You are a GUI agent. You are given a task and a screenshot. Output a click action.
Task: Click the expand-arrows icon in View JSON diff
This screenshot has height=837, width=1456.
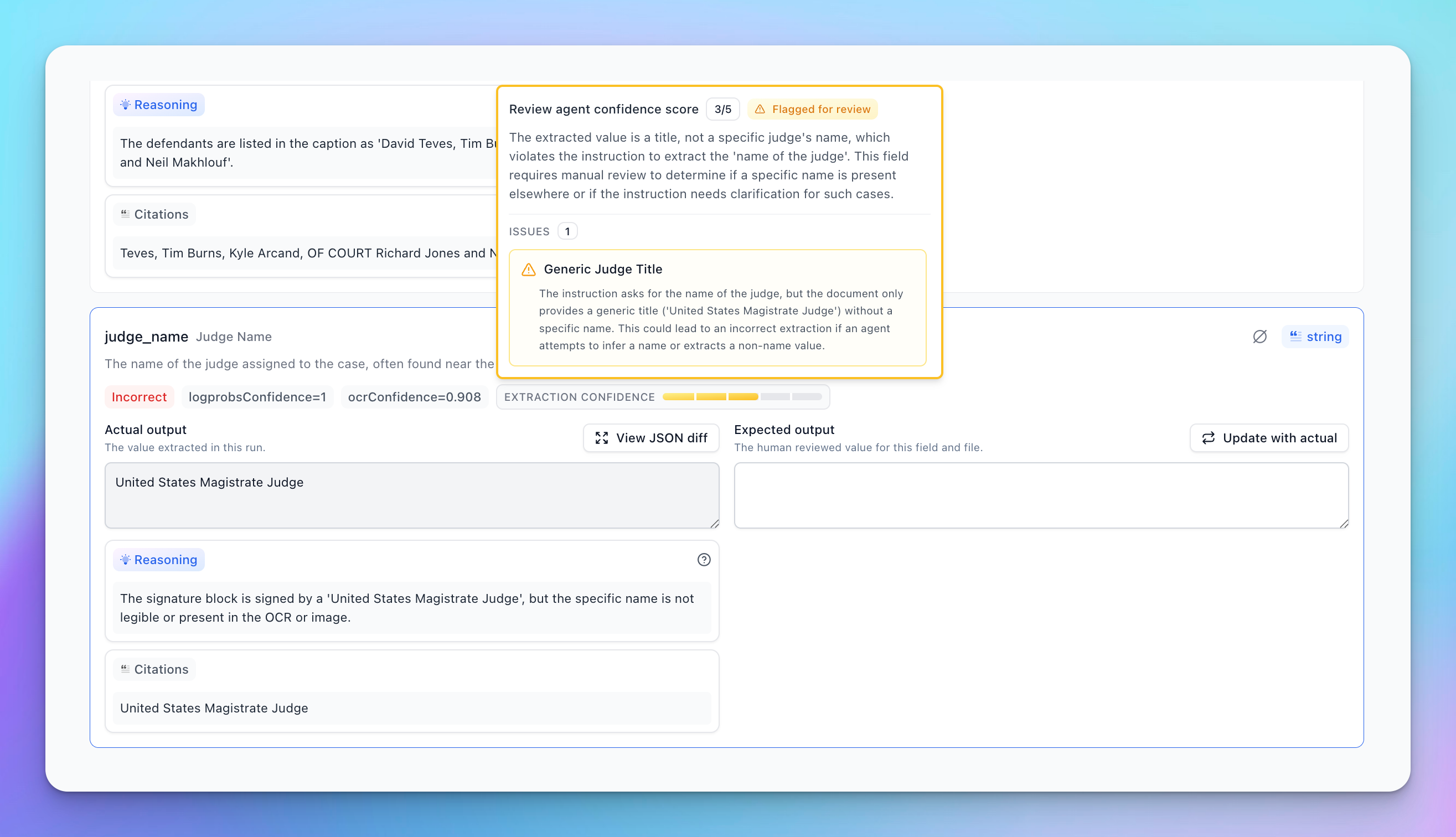pos(601,438)
